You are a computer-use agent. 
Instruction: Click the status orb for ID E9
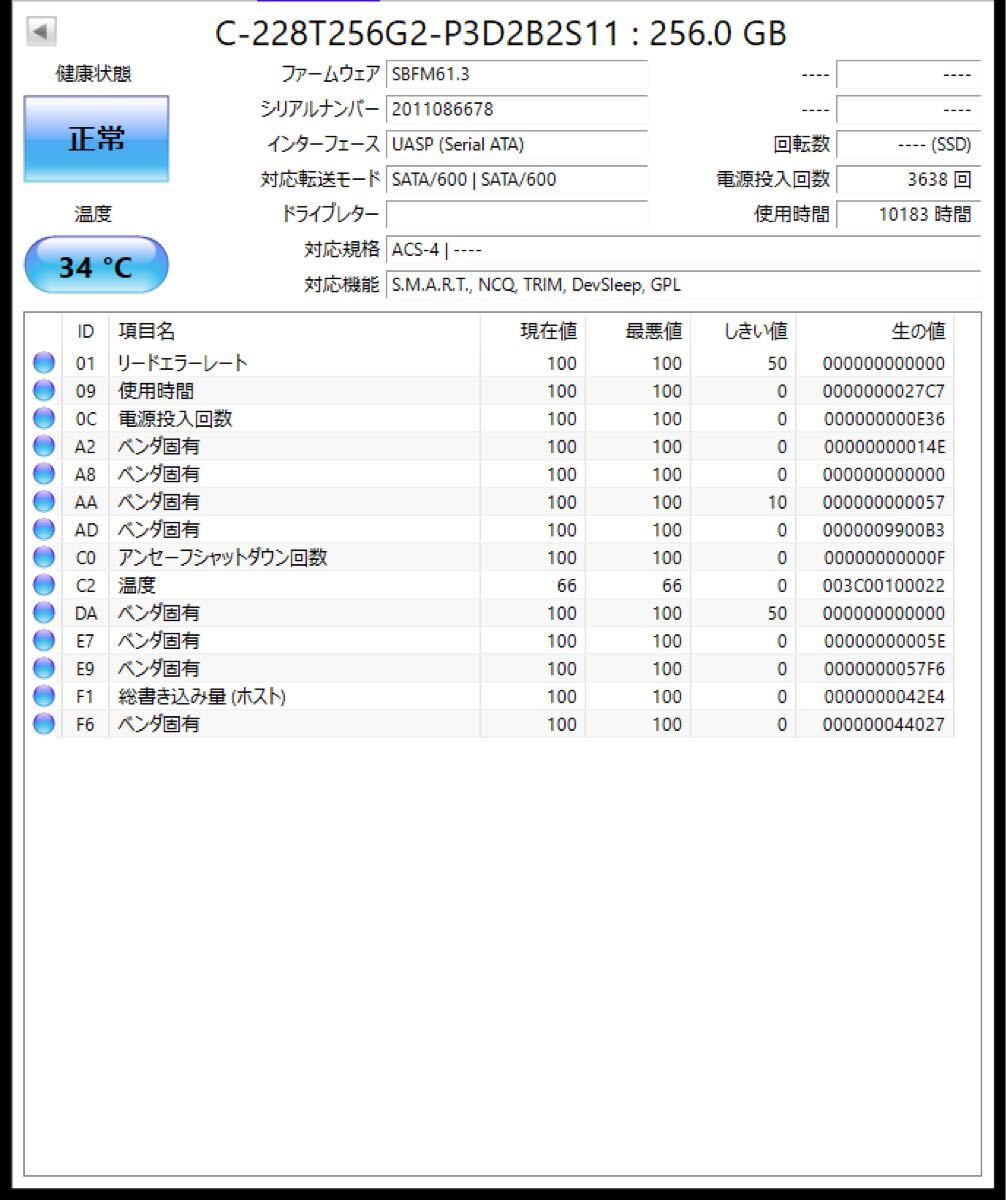(44, 668)
